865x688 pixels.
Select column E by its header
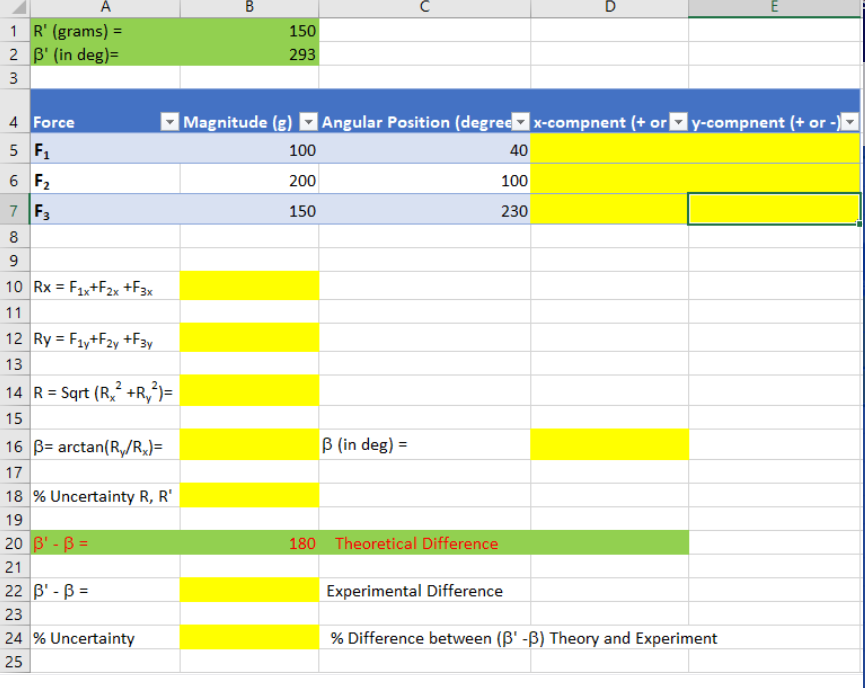pyautogui.click(x=775, y=9)
